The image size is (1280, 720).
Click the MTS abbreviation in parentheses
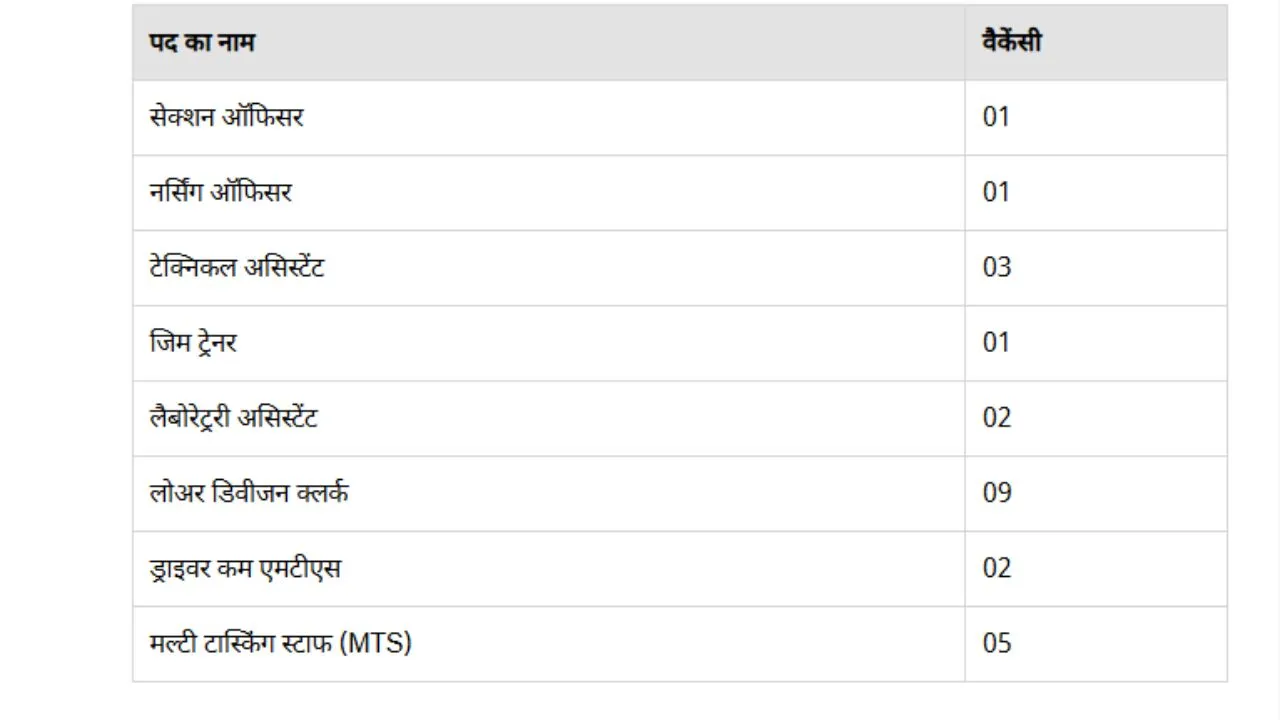click(x=376, y=643)
